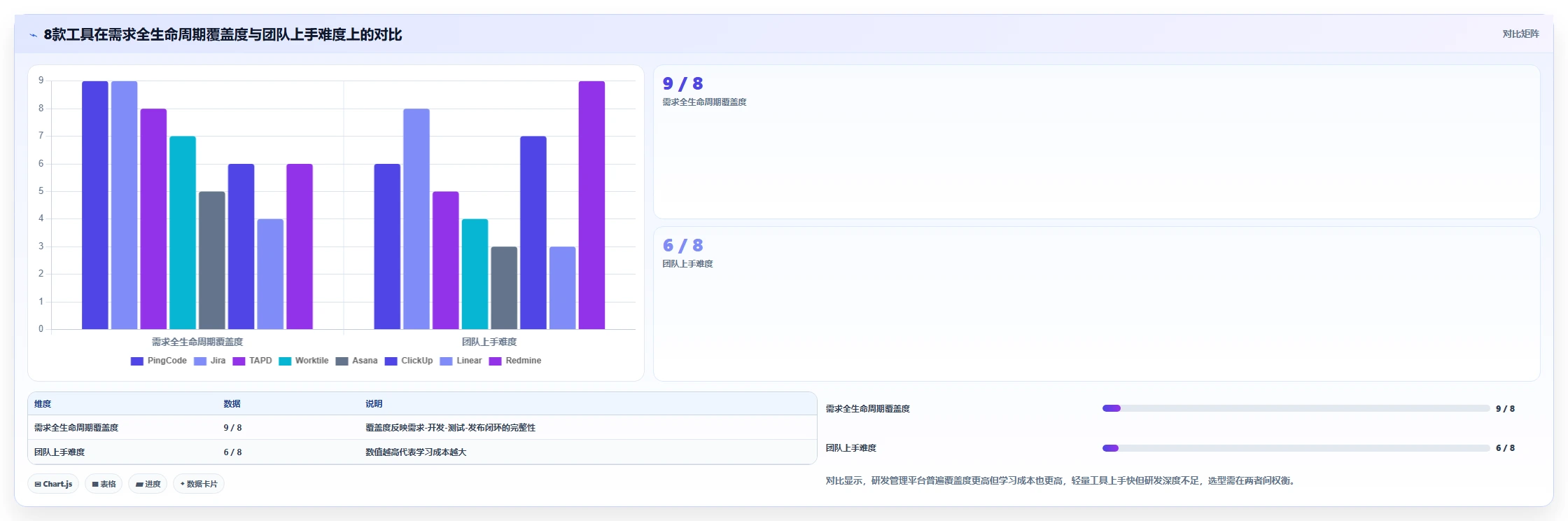Click the 需求全生命周期覆盖度 caption under the 9 / 8 card

(x=704, y=102)
